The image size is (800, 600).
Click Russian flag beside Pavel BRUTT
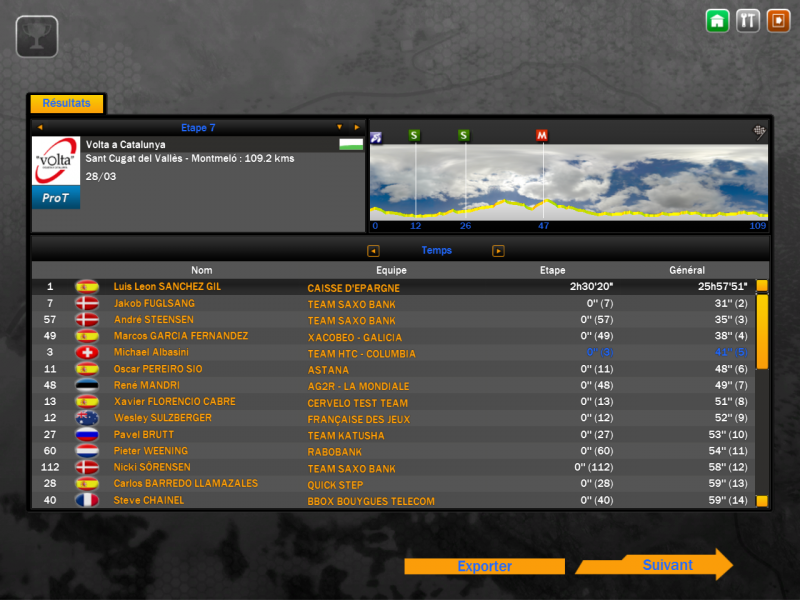(87, 435)
